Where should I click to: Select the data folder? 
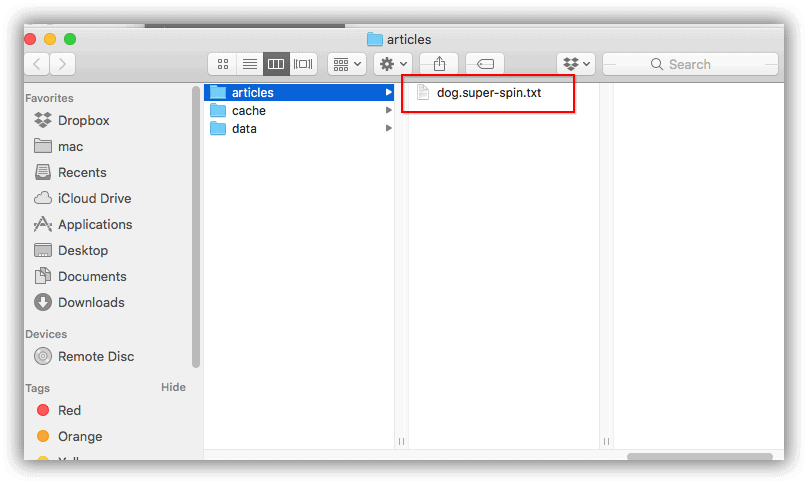[299, 128]
